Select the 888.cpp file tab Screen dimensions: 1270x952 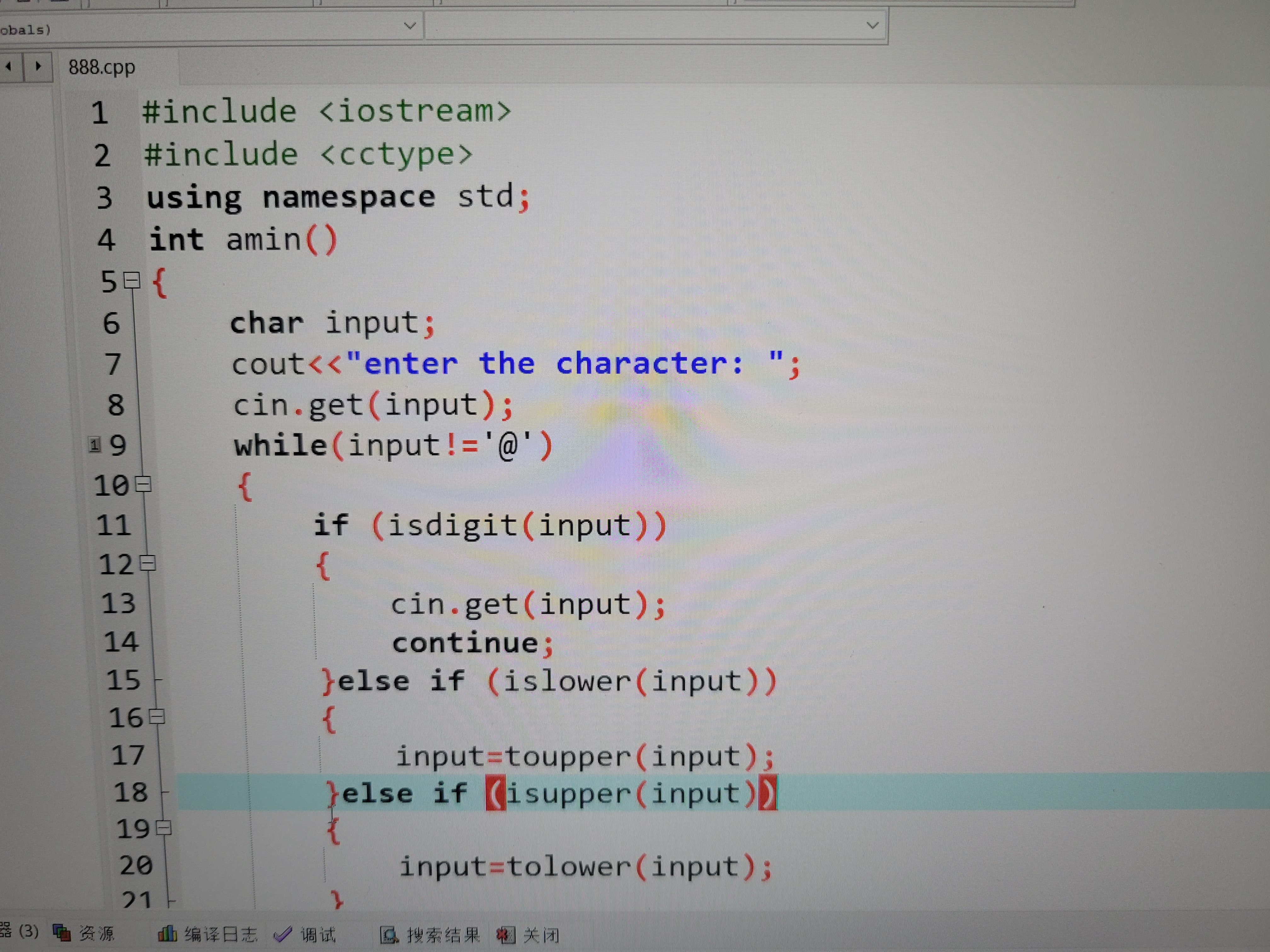click(x=102, y=67)
